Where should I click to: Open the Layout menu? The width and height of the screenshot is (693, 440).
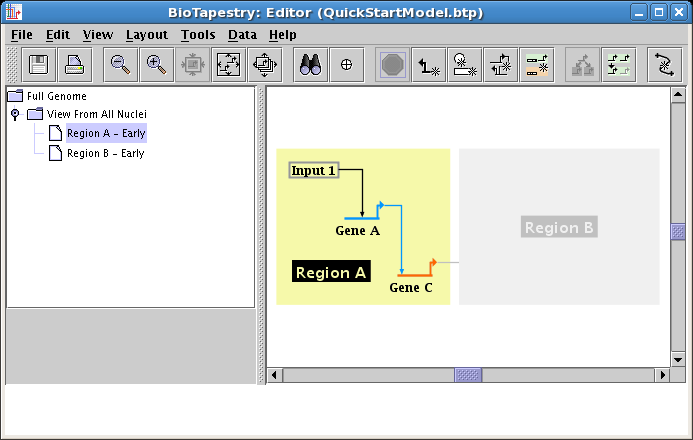click(146, 34)
